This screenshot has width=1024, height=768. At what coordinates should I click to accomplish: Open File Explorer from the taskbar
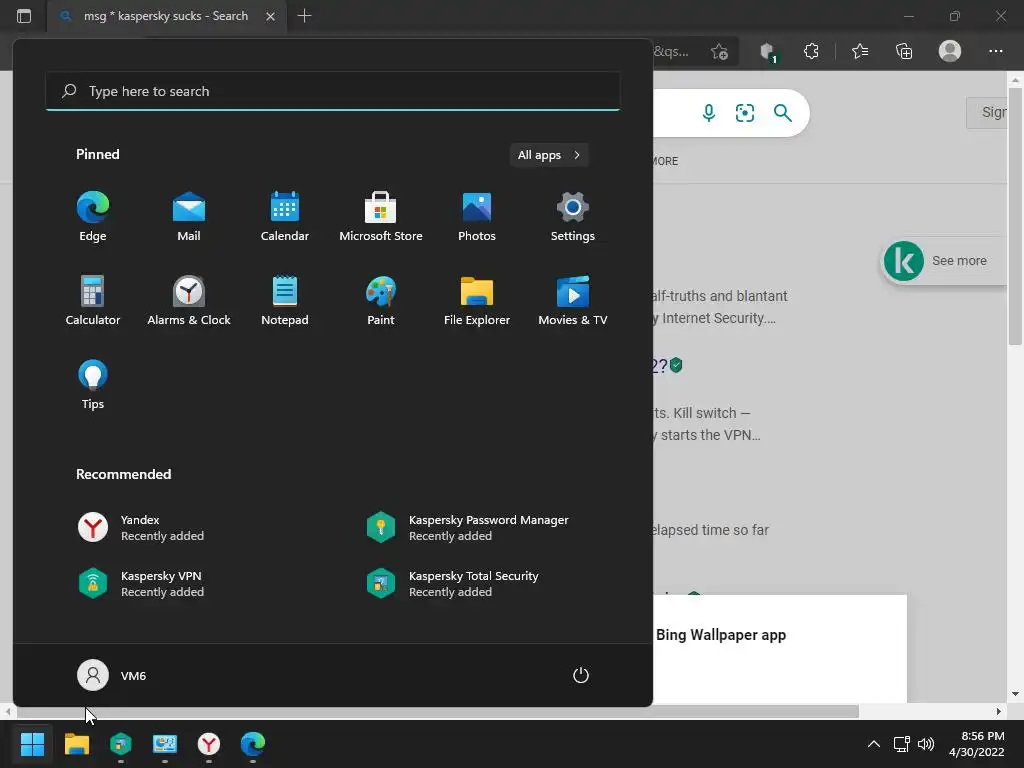tap(76, 744)
